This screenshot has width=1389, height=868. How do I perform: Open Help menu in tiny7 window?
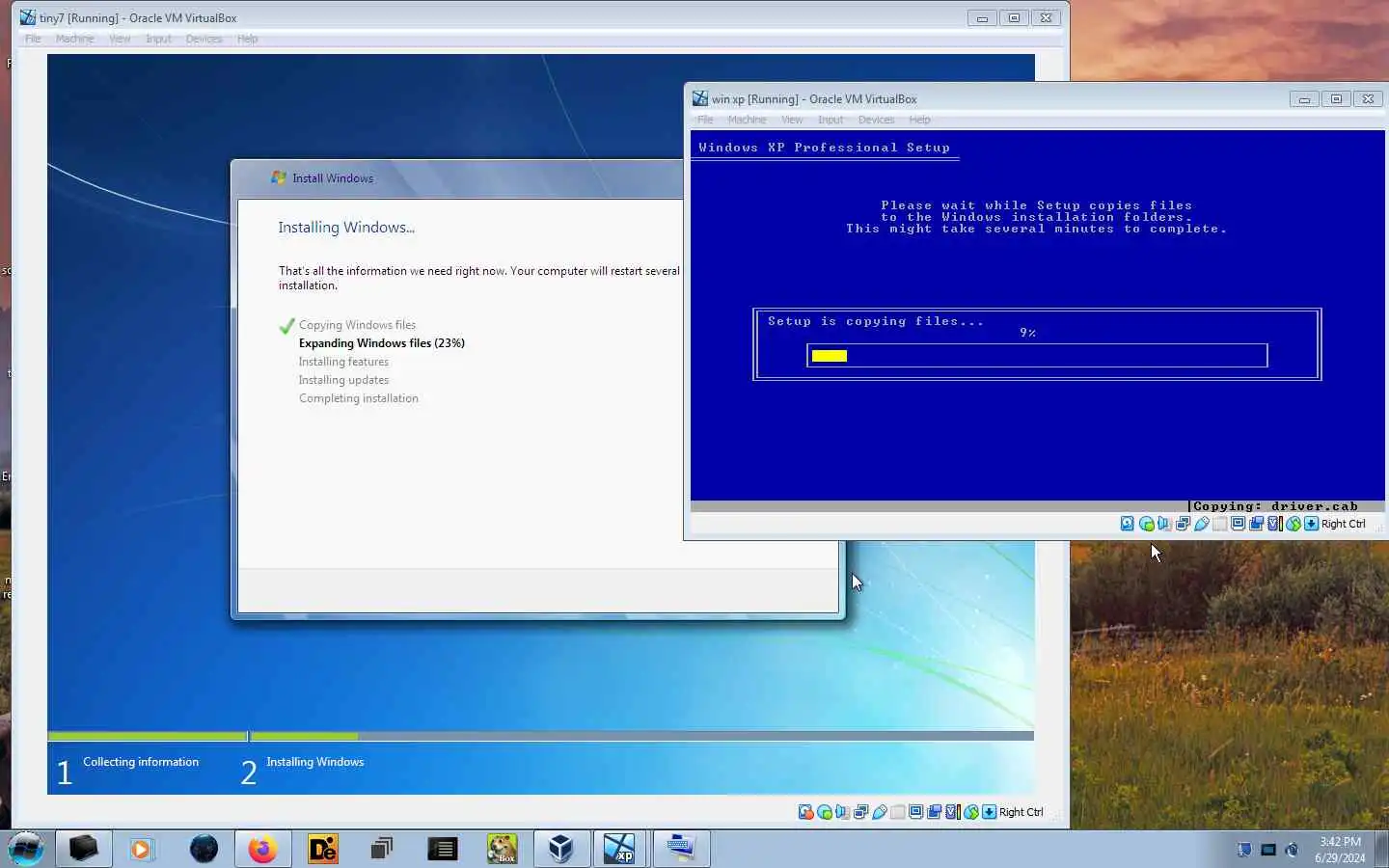248,39
